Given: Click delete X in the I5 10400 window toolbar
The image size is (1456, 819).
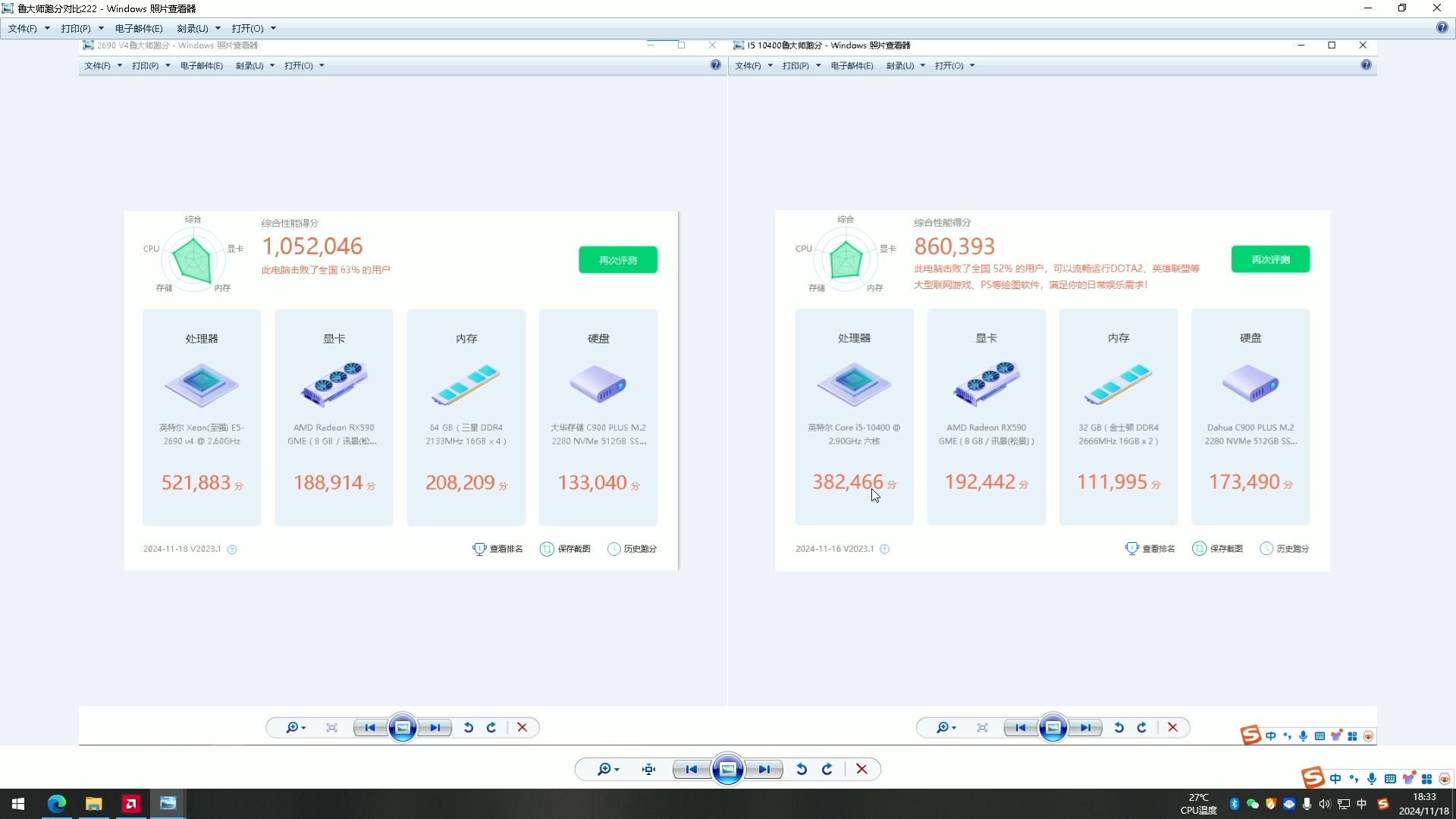Looking at the screenshot, I should 1172,728.
